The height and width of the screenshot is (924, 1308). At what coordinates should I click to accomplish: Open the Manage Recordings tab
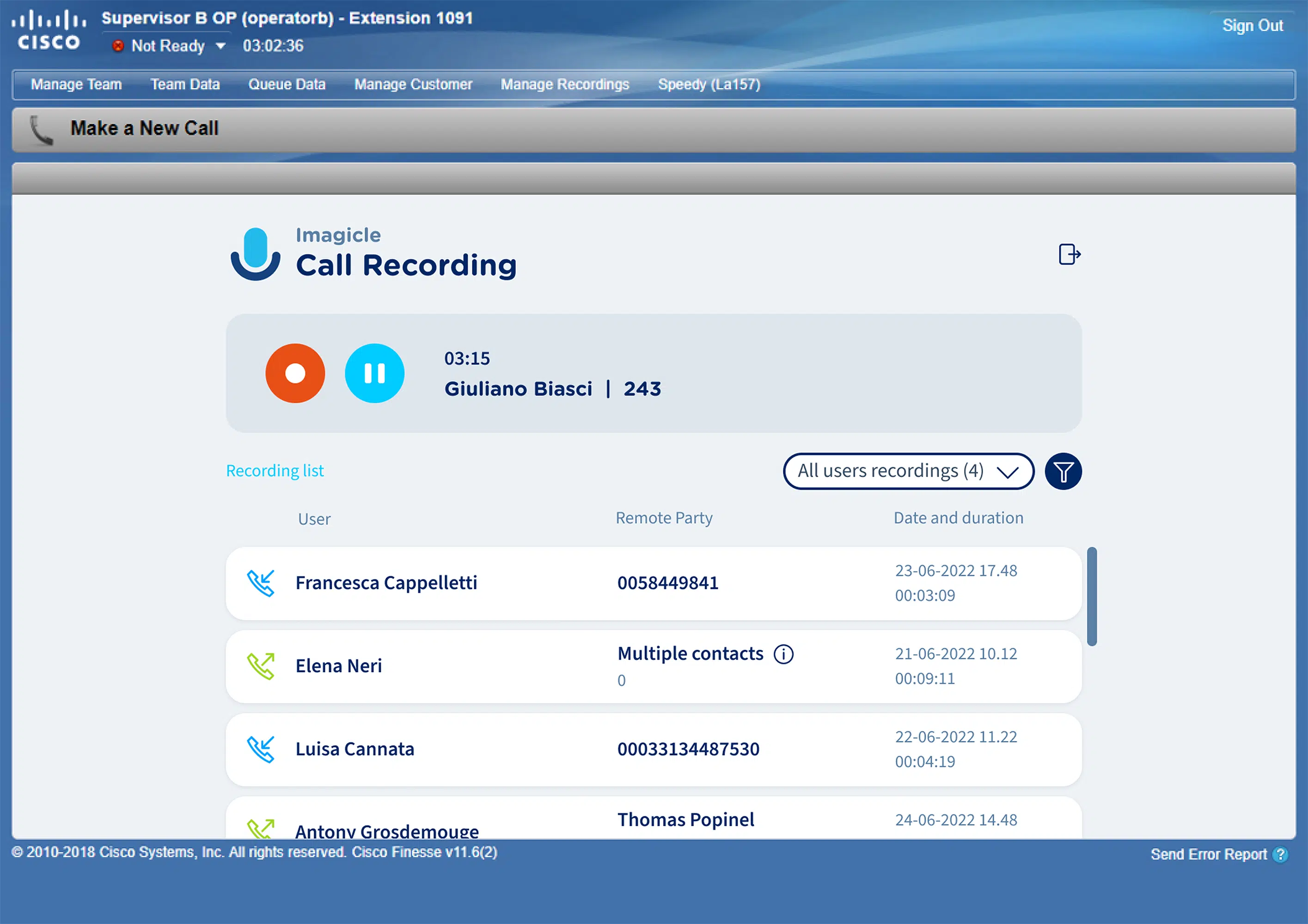pyautogui.click(x=564, y=85)
